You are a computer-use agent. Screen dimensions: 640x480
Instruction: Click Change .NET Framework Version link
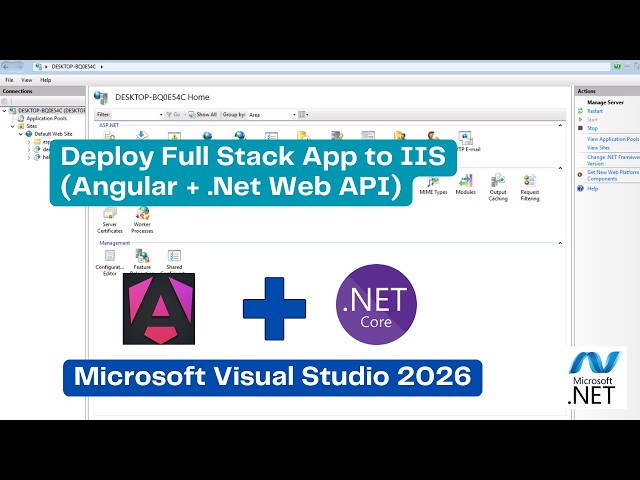(x=613, y=160)
